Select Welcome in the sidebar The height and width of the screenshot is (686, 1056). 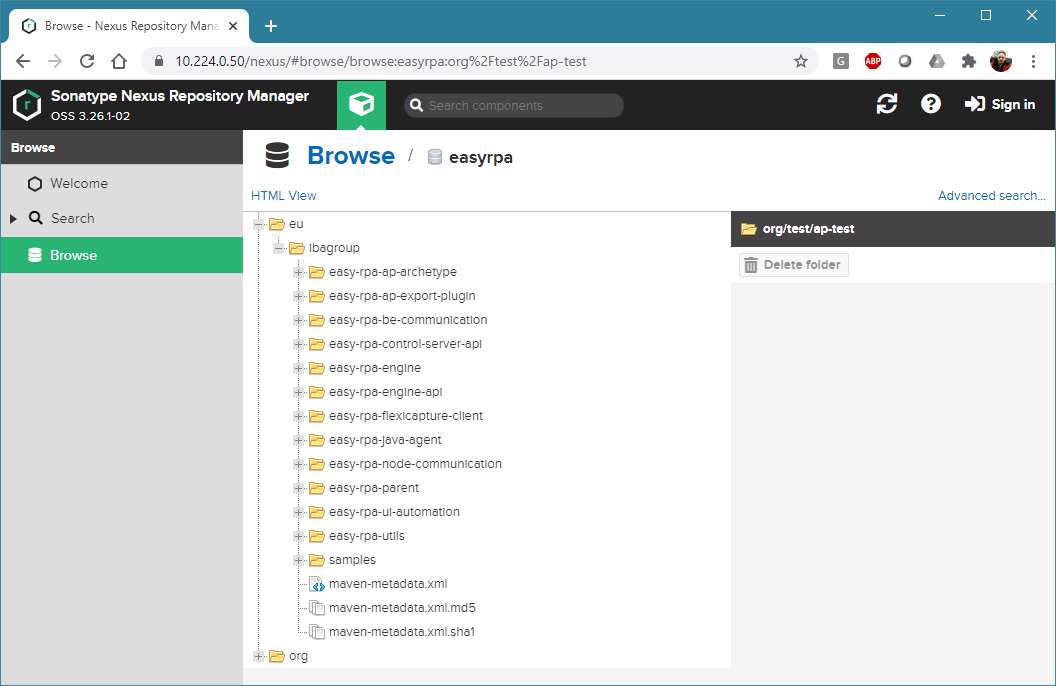click(x=78, y=183)
